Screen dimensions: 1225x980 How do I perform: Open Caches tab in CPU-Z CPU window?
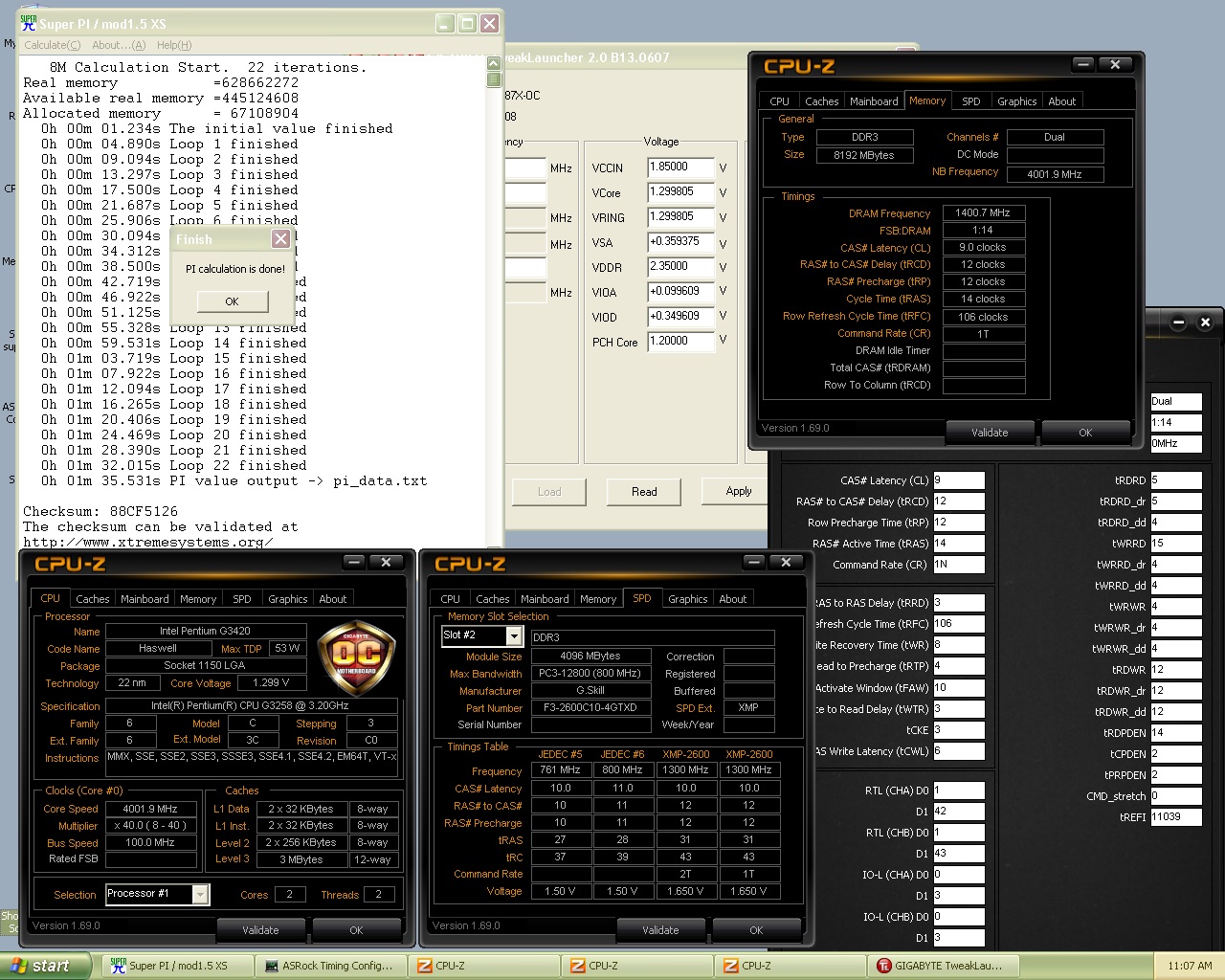[93, 599]
